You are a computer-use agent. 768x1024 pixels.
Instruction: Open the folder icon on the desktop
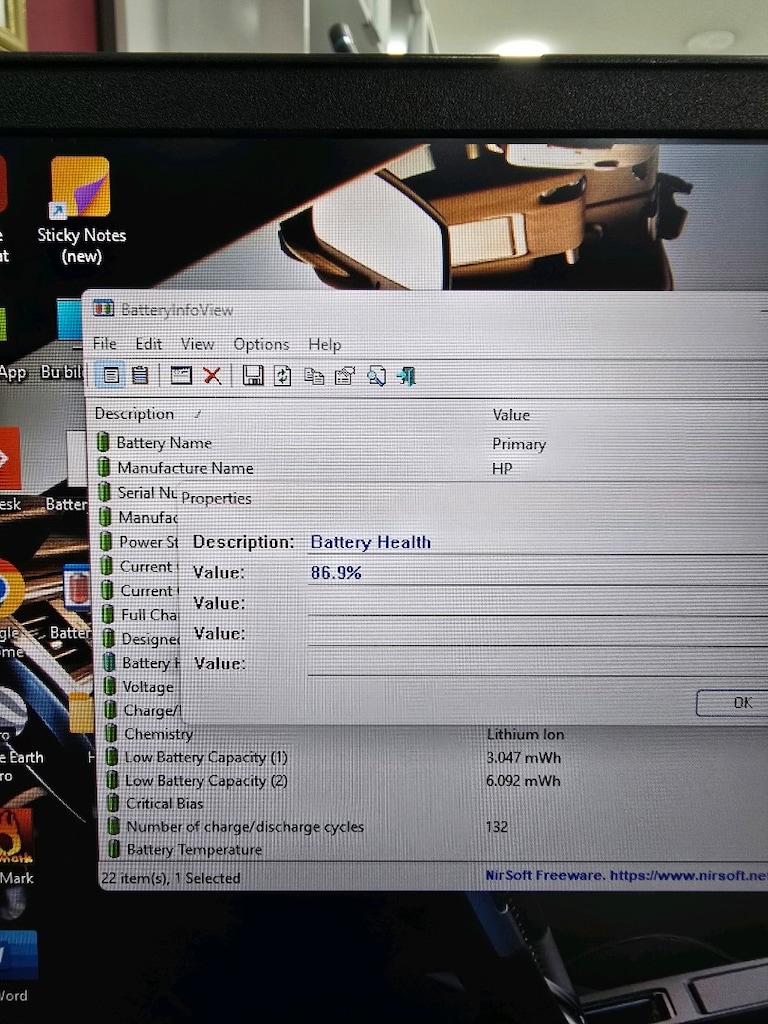82,713
